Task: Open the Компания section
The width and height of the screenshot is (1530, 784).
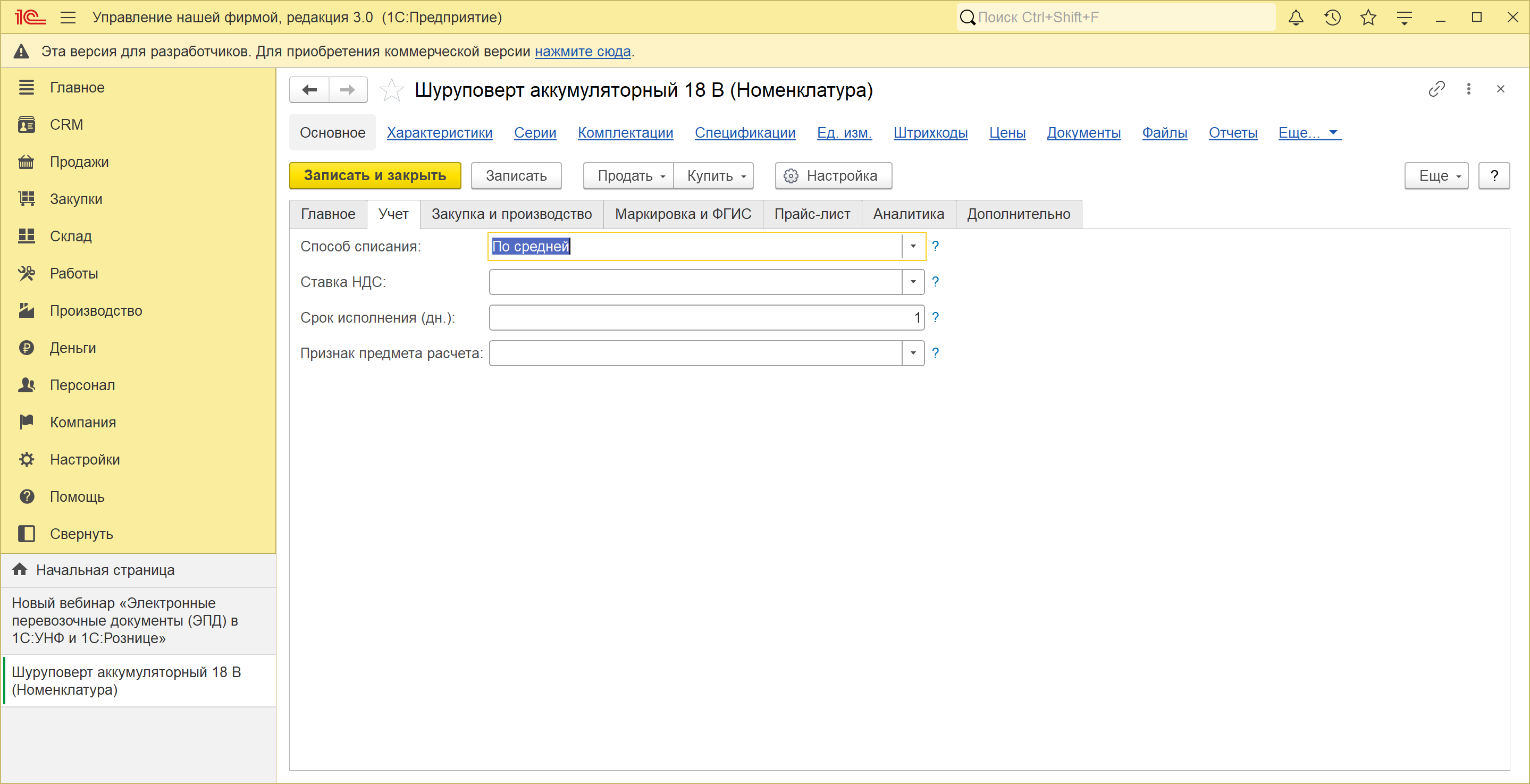Action: pos(138,422)
